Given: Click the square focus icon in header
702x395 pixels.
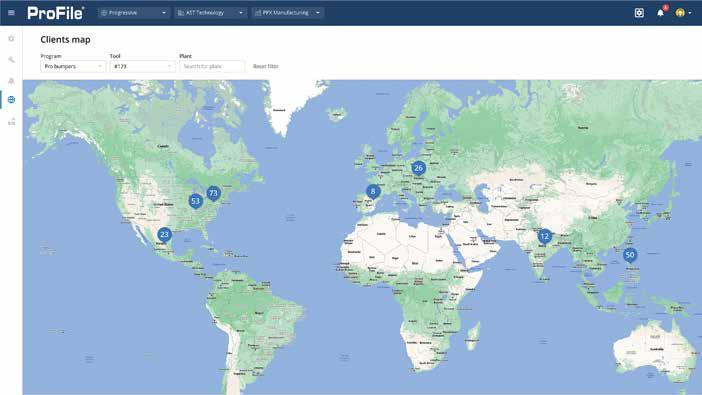Looking at the screenshot, I should pyautogui.click(x=639, y=13).
